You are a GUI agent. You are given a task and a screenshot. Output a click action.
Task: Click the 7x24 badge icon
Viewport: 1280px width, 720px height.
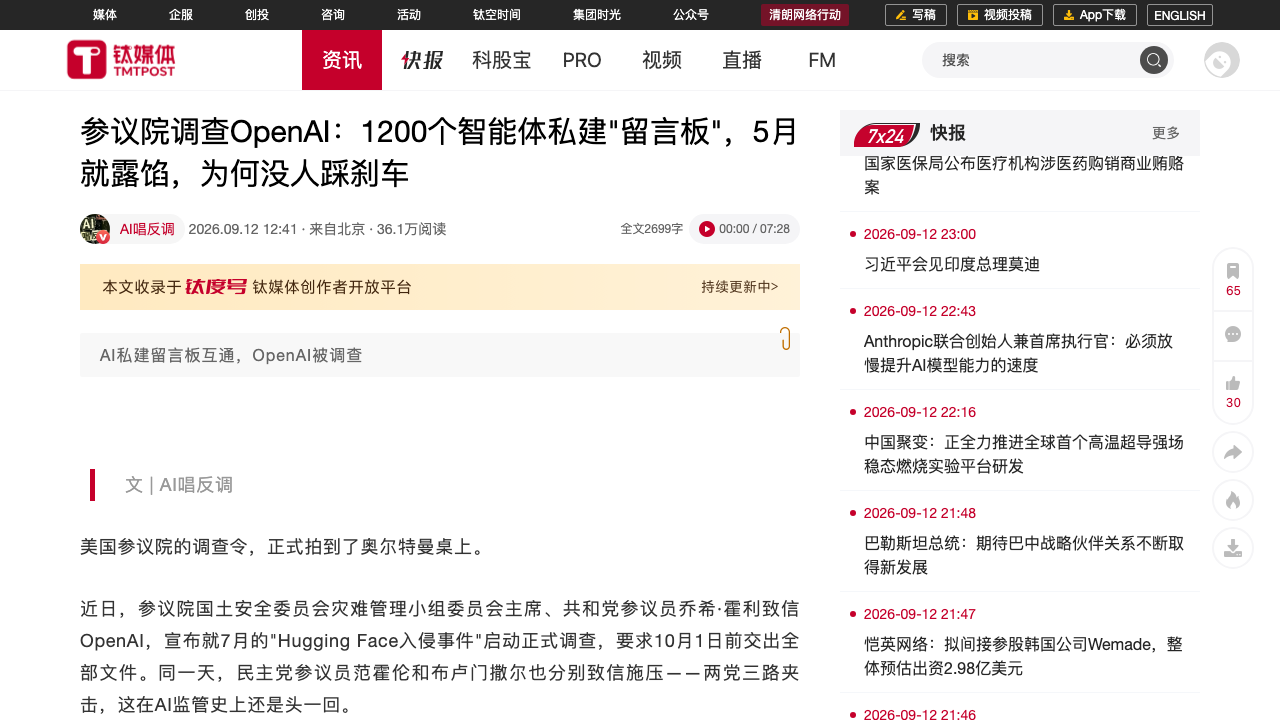(886, 134)
